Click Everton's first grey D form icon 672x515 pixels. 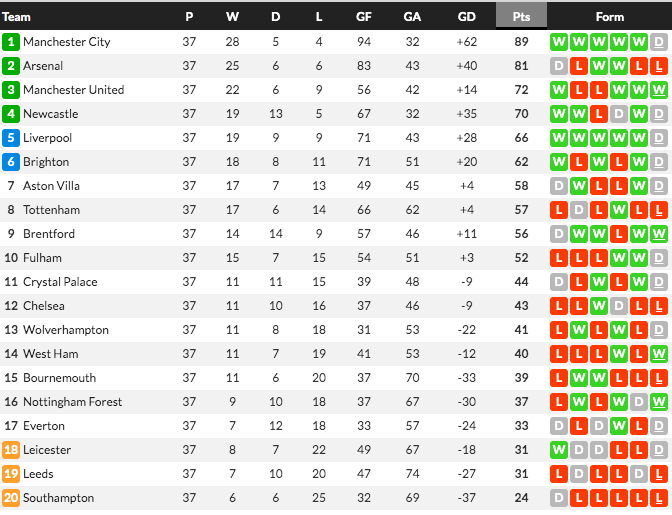(559, 426)
